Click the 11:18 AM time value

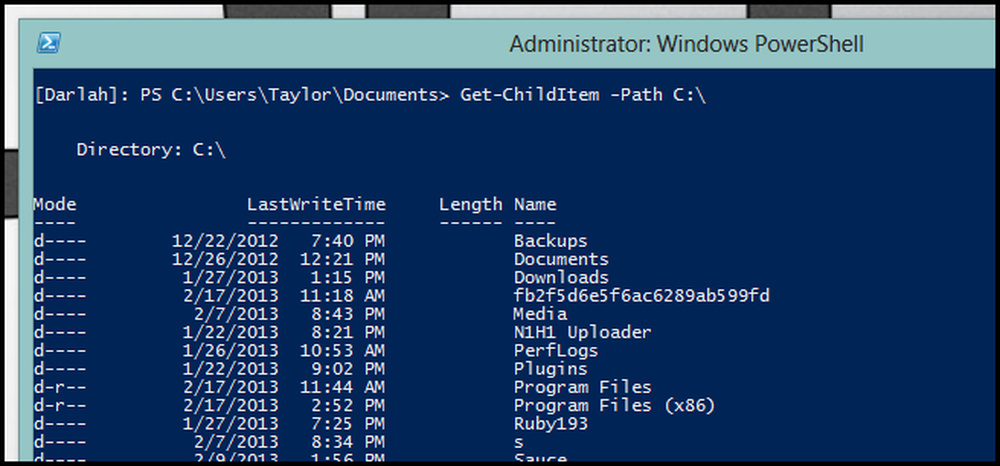tap(342, 296)
